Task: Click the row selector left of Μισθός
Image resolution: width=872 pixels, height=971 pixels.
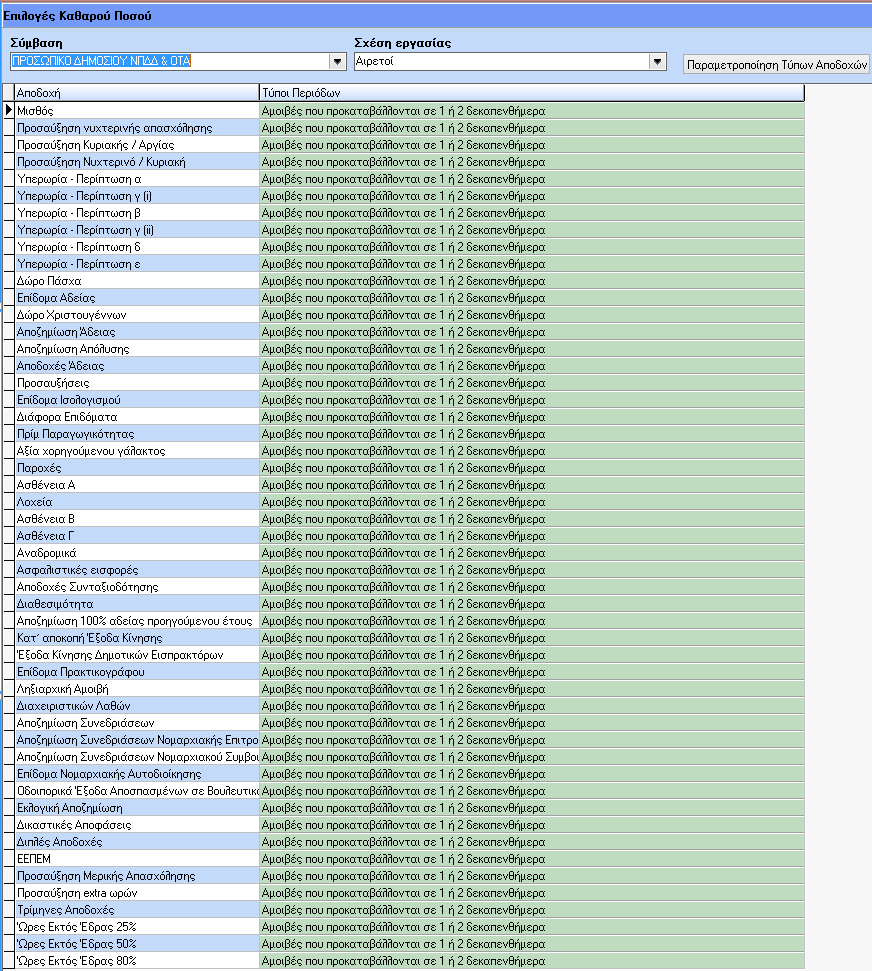Action: click(x=9, y=111)
